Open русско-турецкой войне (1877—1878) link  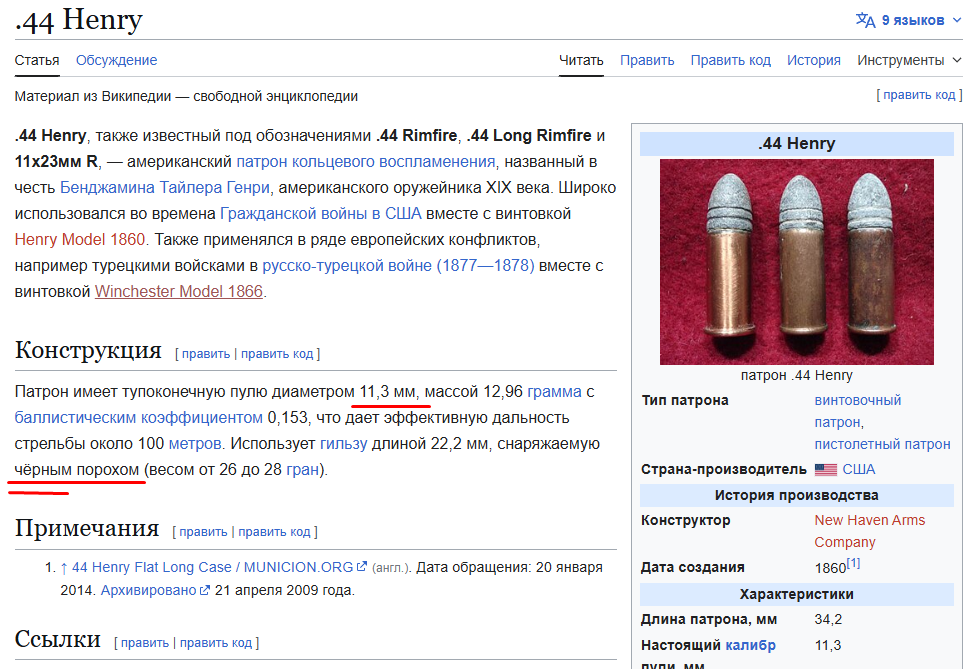tap(399, 266)
